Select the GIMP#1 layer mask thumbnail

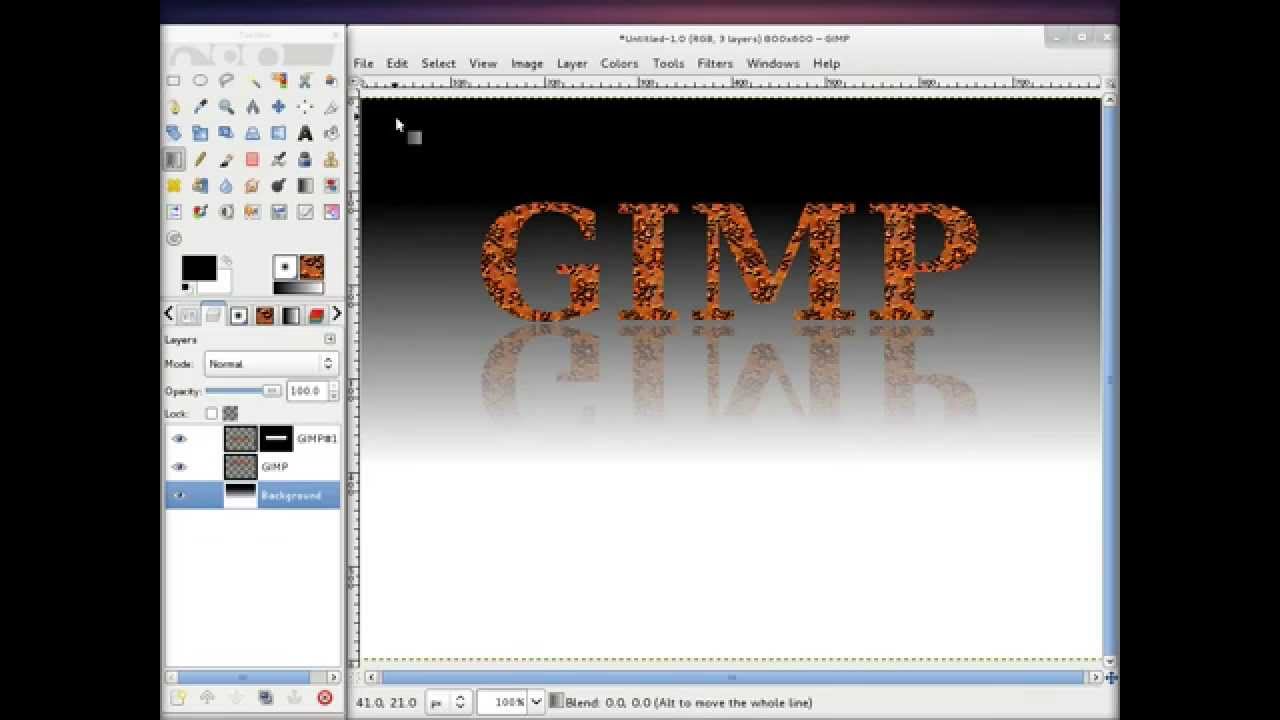[276, 438]
